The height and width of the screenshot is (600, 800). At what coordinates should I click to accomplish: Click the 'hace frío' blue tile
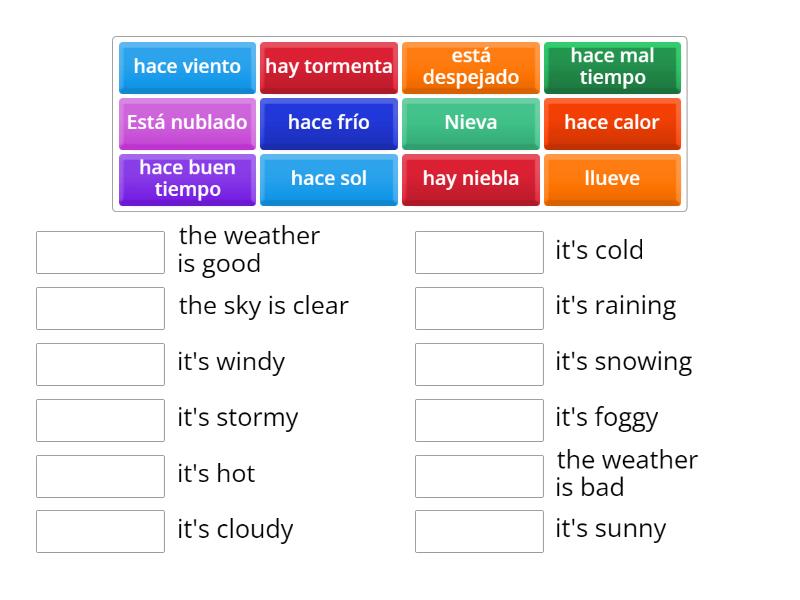[328, 123]
